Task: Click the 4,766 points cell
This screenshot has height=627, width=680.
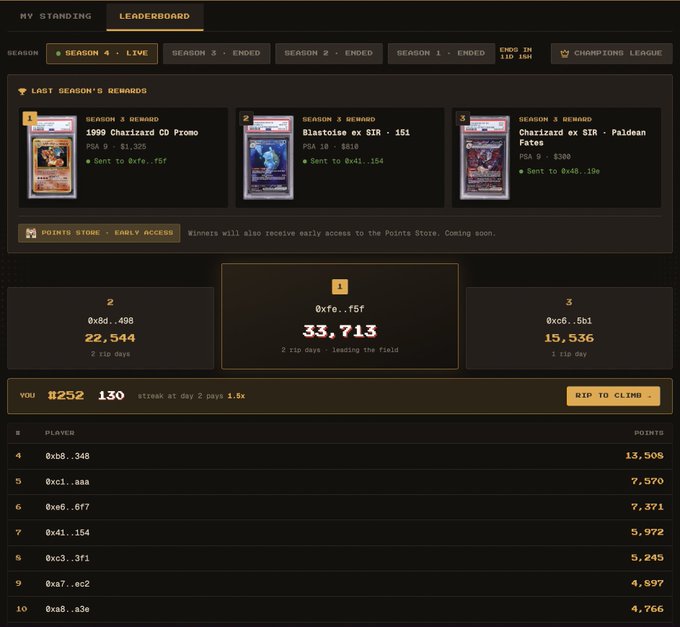Action: pos(647,609)
